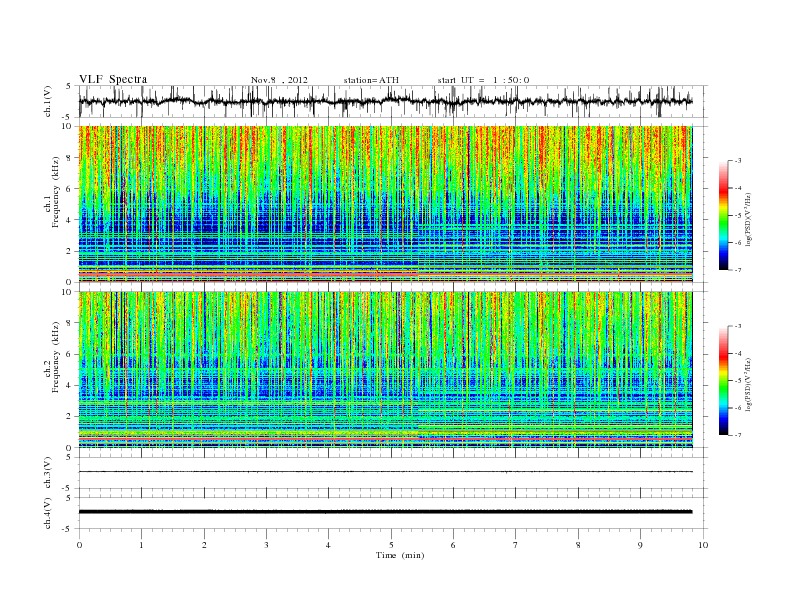Select the "Time (min)" axis label
This screenshot has width=792, height=612.
pos(400,555)
